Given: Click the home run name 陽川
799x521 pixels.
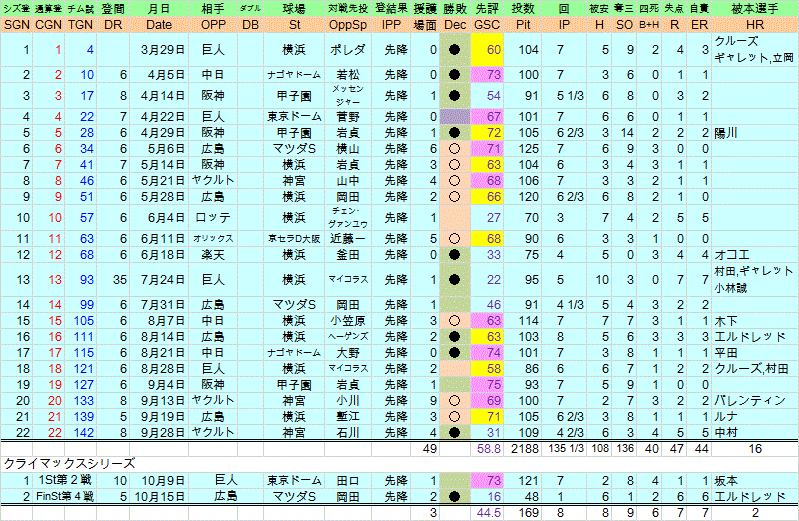Looking at the screenshot, I should point(726,133).
